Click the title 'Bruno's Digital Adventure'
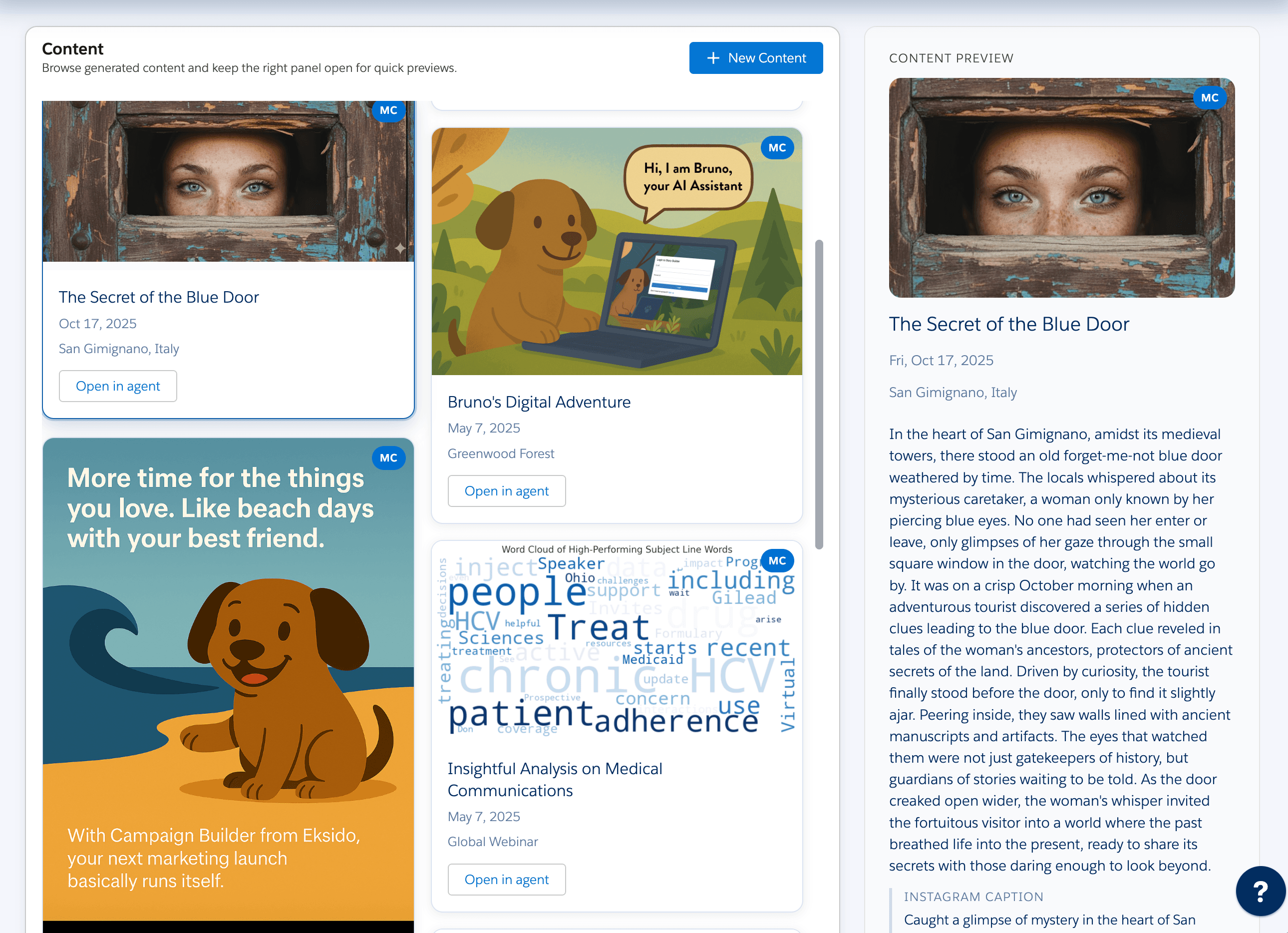The image size is (1288, 933). click(x=539, y=402)
